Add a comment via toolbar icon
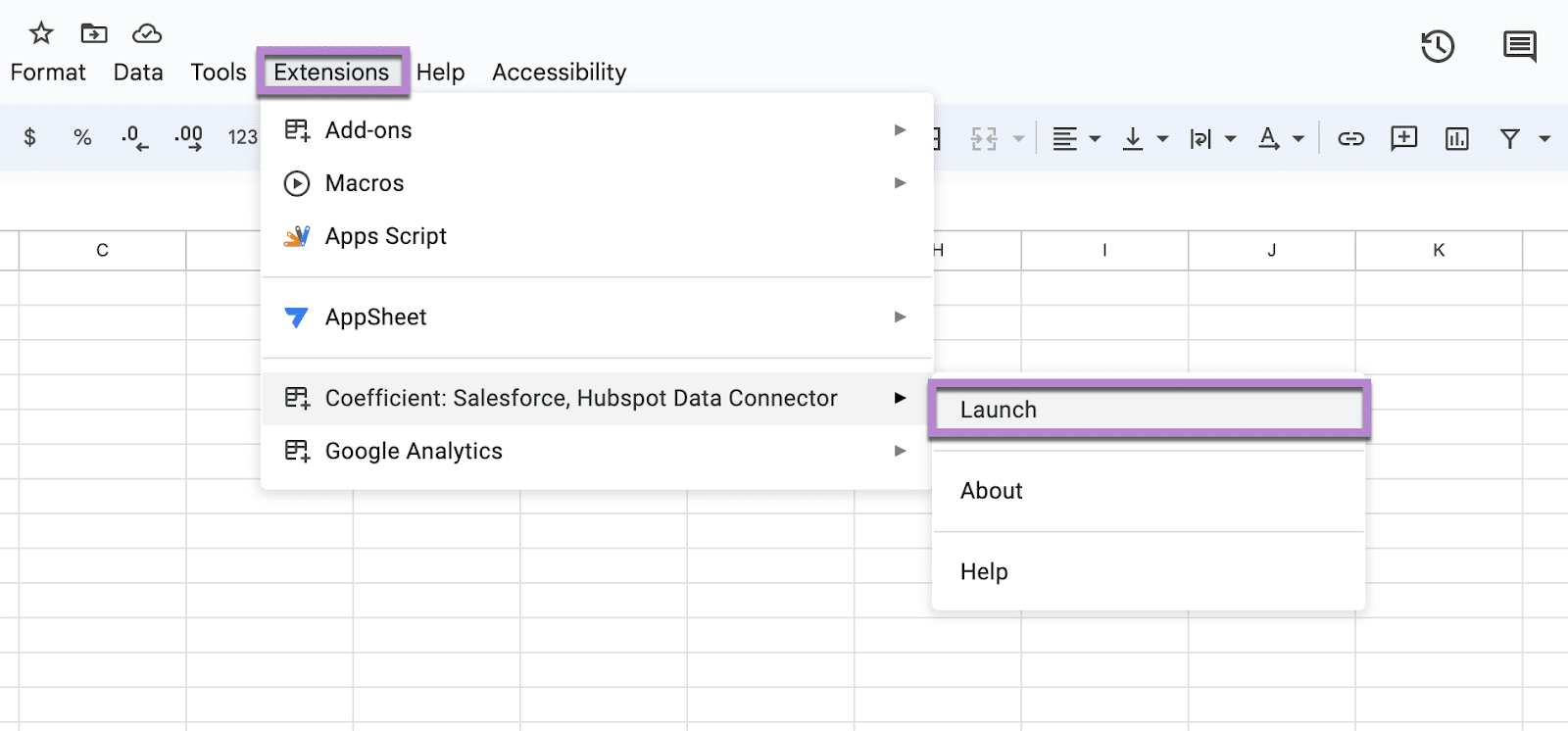The image size is (1568, 731). tap(1403, 138)
